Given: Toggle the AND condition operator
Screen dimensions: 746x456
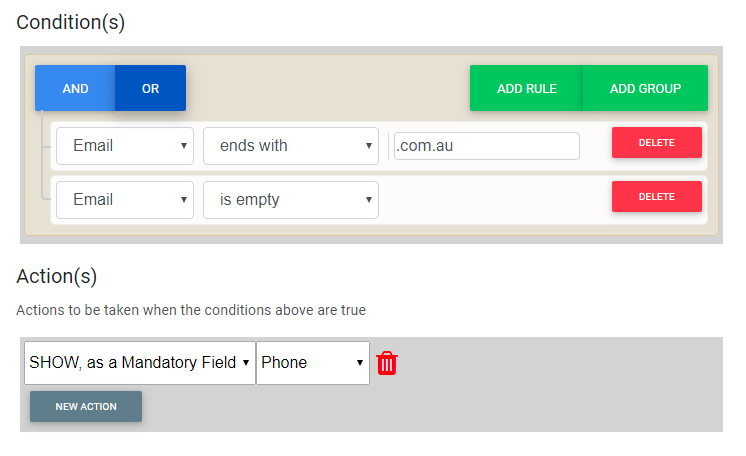Looking at the screenshot, I should 75,88.
